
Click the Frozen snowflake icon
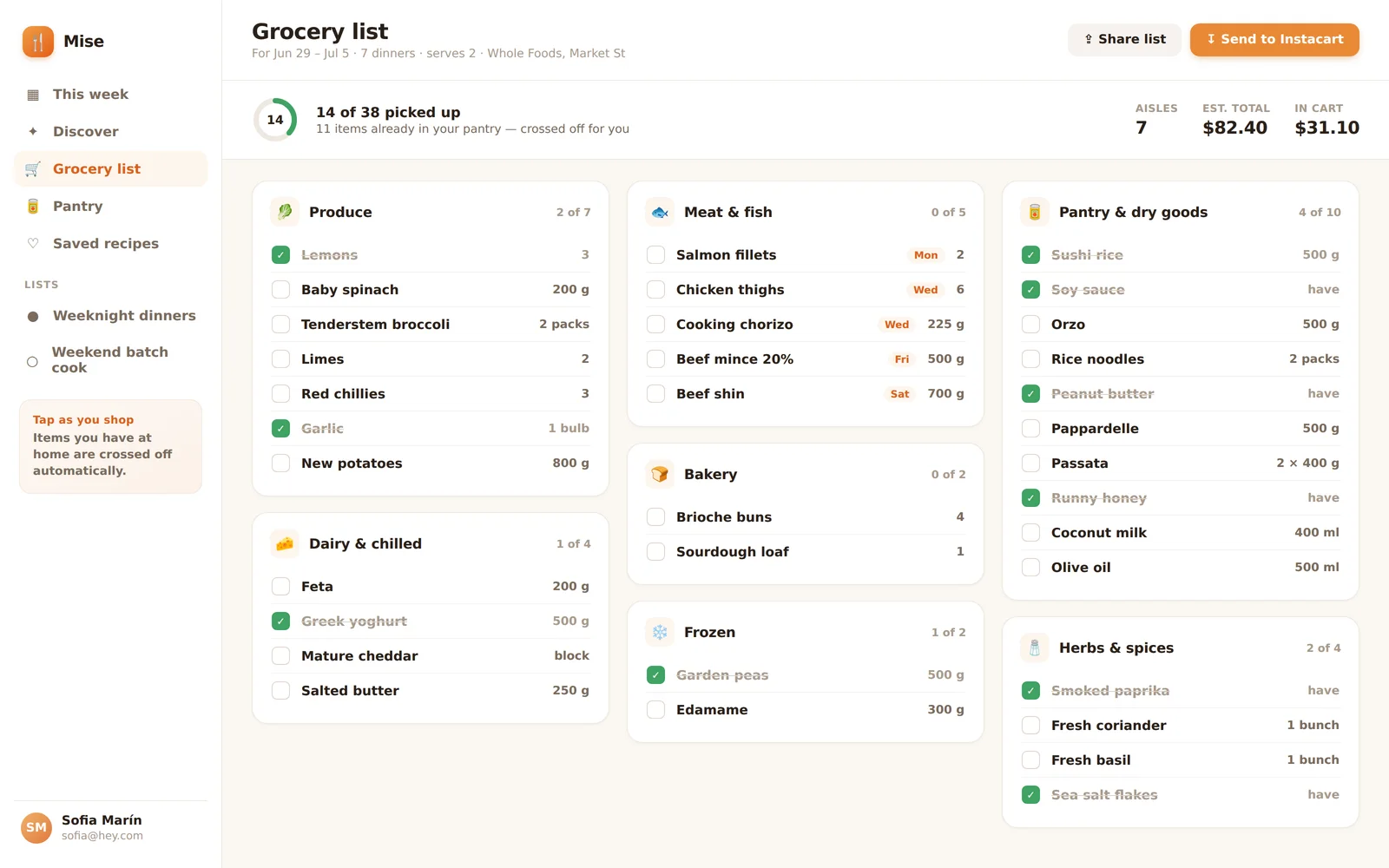[660, 632]
